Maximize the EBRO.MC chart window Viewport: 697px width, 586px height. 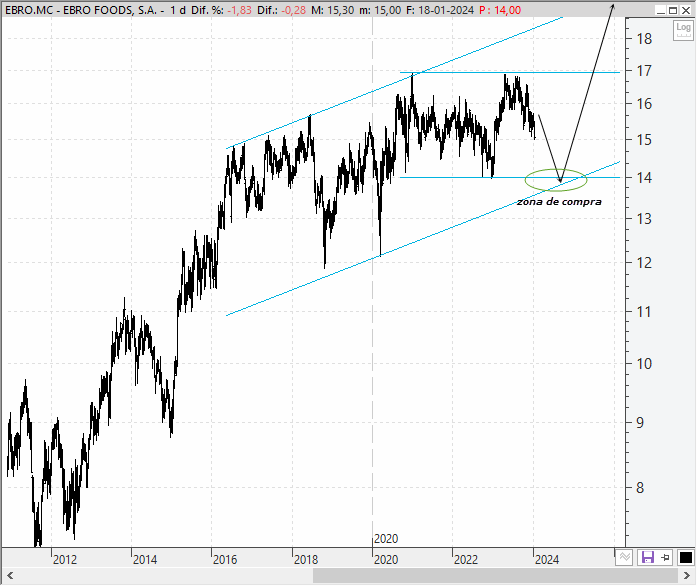coord(673,10)
